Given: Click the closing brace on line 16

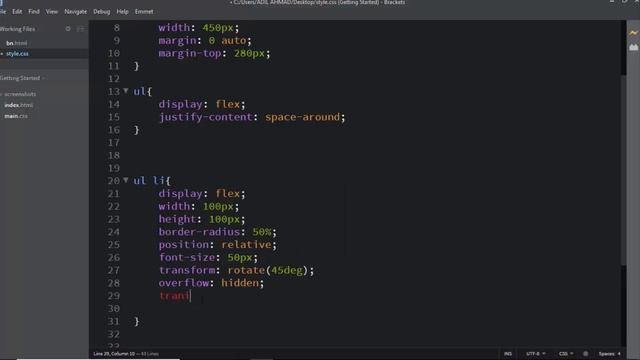Looking at the screenshot, I should [x=137, y=130].
